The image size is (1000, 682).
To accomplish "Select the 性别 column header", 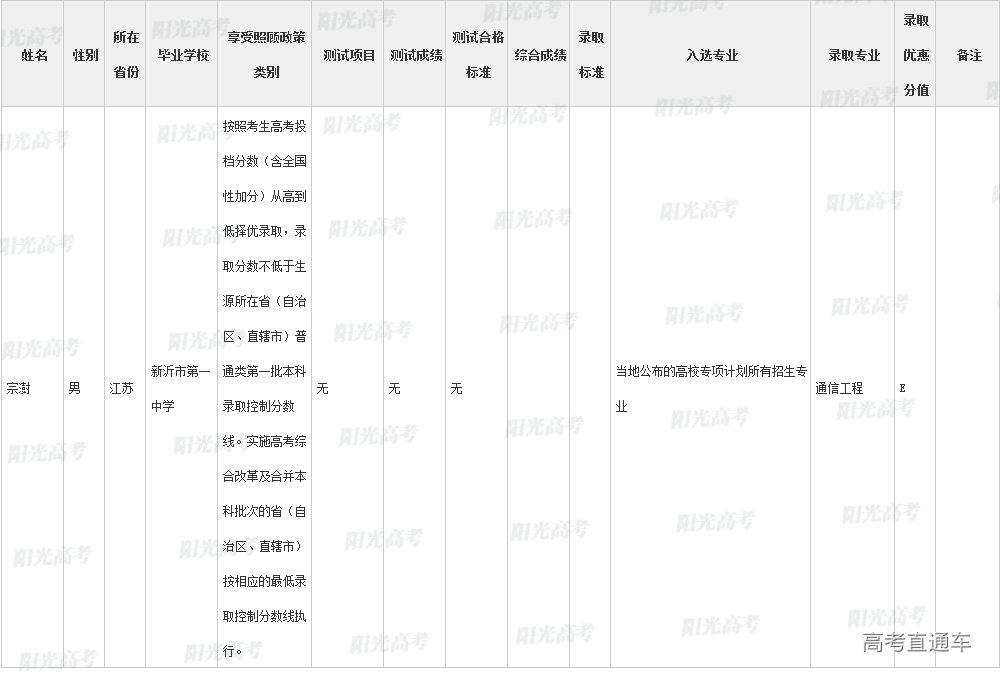I will (x=85, y=55).
